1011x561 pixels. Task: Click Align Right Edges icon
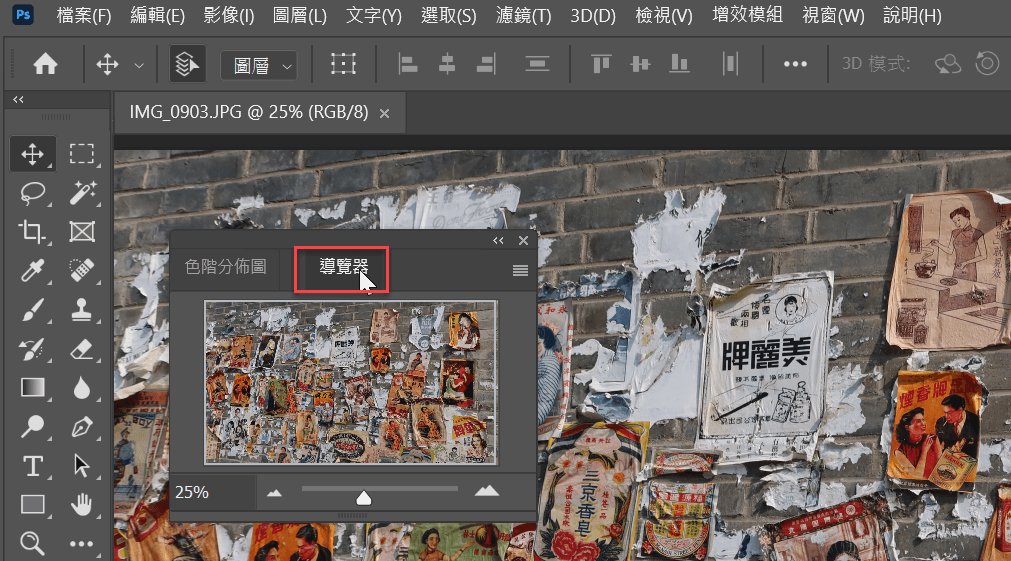(486, 64)
